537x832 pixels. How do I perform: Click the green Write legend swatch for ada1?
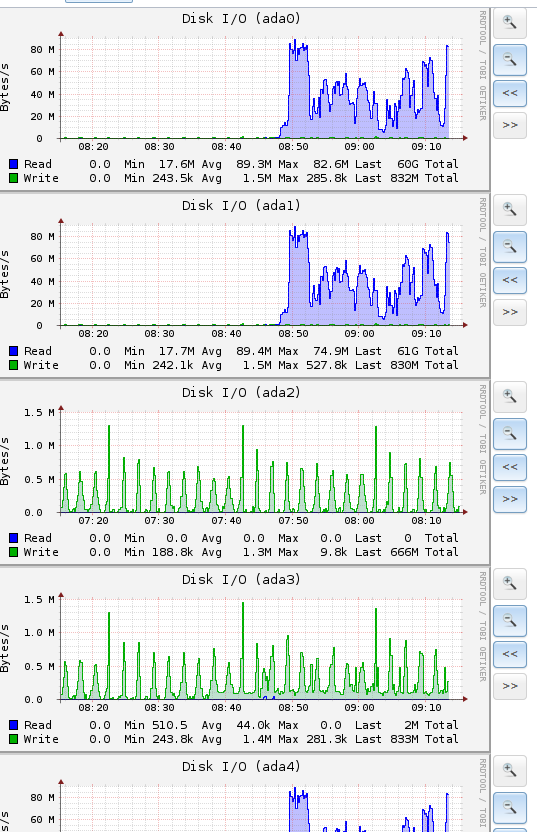tap(13, 365)
